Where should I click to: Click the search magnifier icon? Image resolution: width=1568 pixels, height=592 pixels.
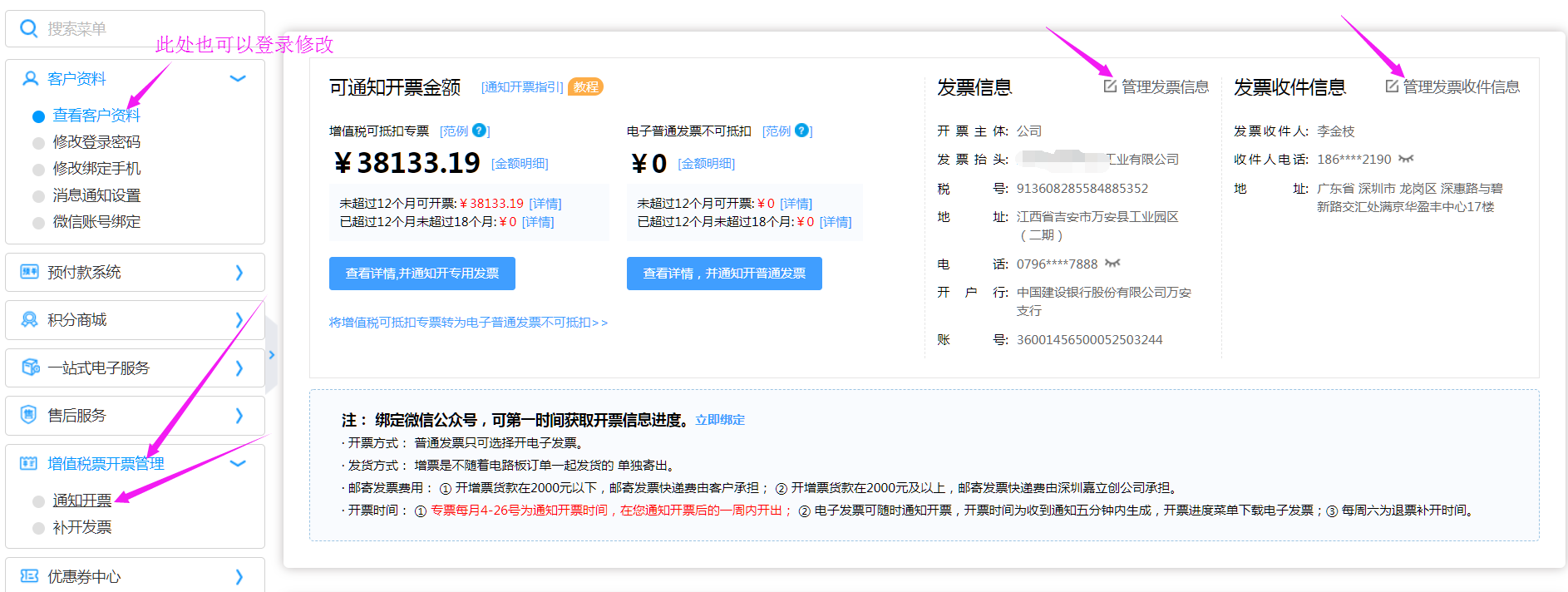pos(28,29)
